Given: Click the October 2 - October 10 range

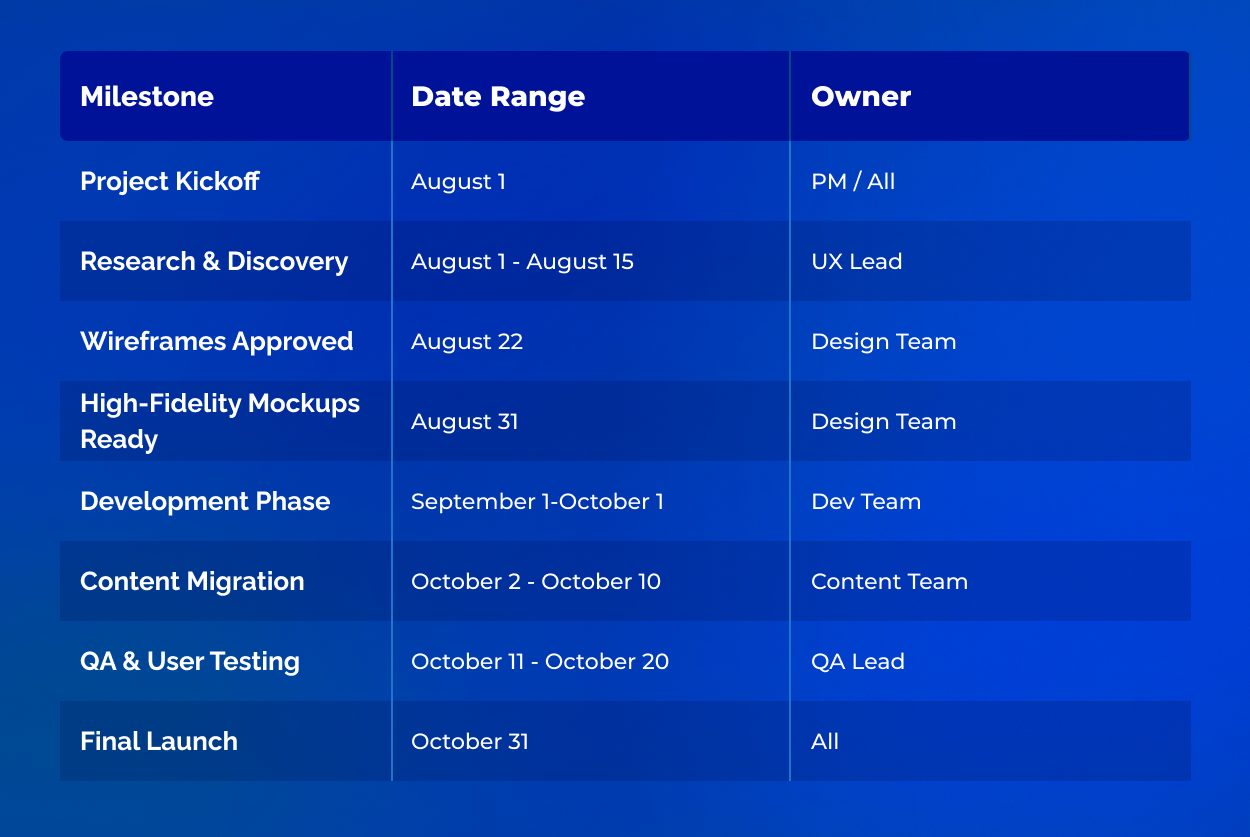Looking at the screenshot, I should point(534,581).
